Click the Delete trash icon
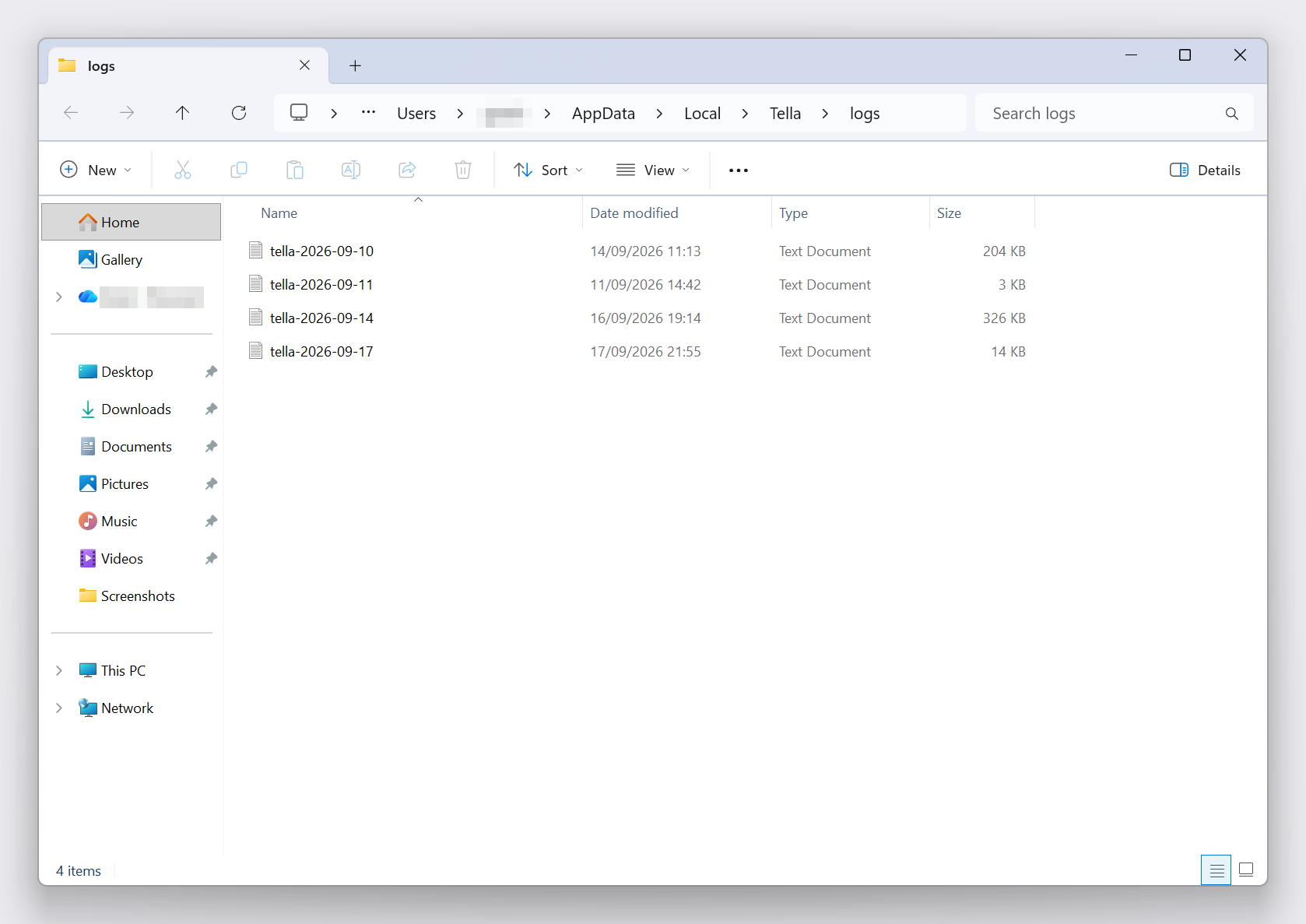This screenshot has height=924, width=1306. pyautogui.click(x=463, y=170)
